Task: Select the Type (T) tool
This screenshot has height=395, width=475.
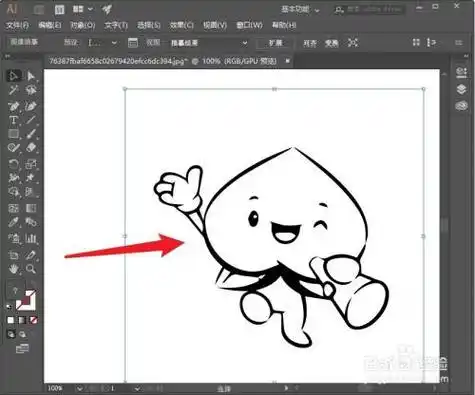Action: [13, 120]
